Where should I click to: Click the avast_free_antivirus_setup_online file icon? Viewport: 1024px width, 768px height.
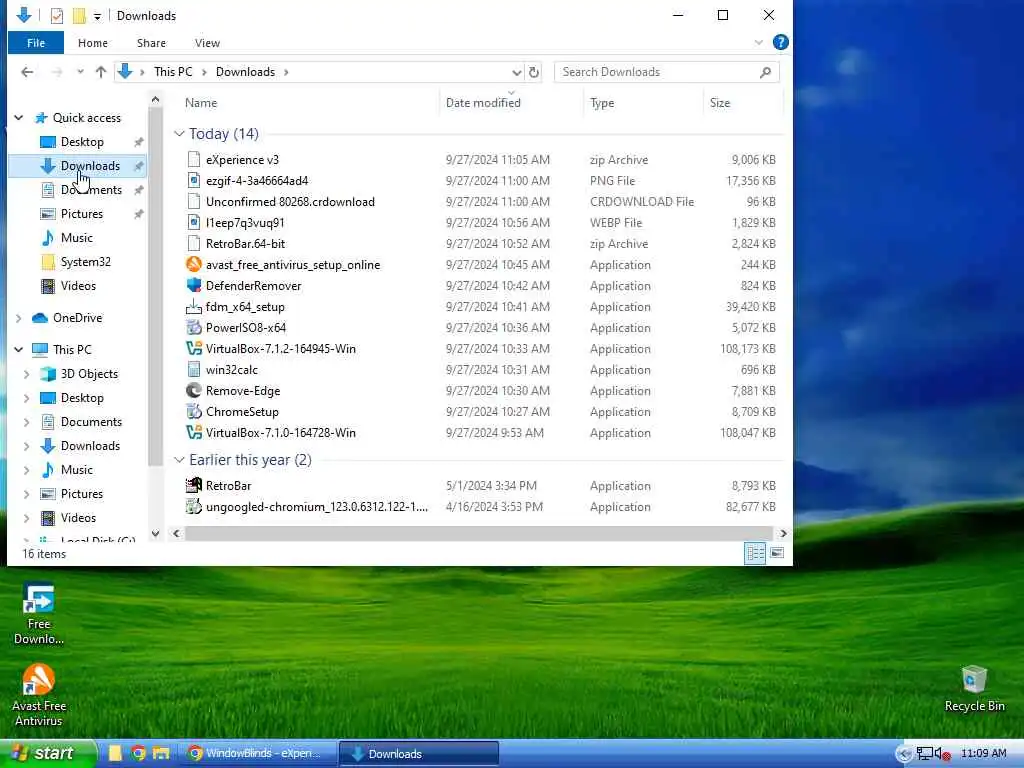point(193,264)
